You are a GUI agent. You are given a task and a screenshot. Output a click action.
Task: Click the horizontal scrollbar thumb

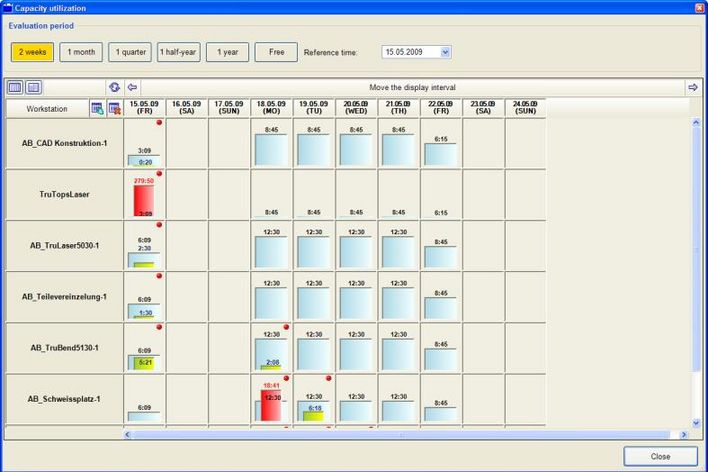click(402, 435)
